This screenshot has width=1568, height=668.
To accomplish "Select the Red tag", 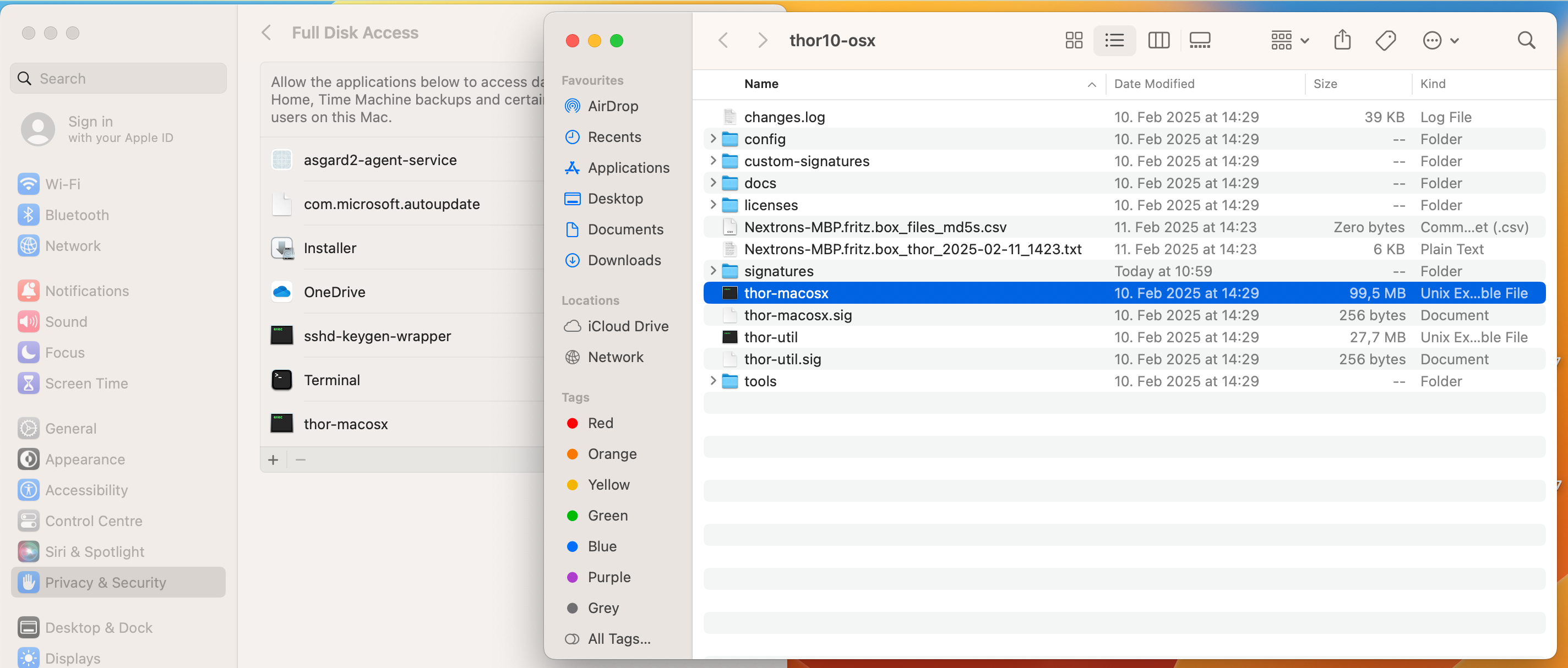I will pos(600,423).
